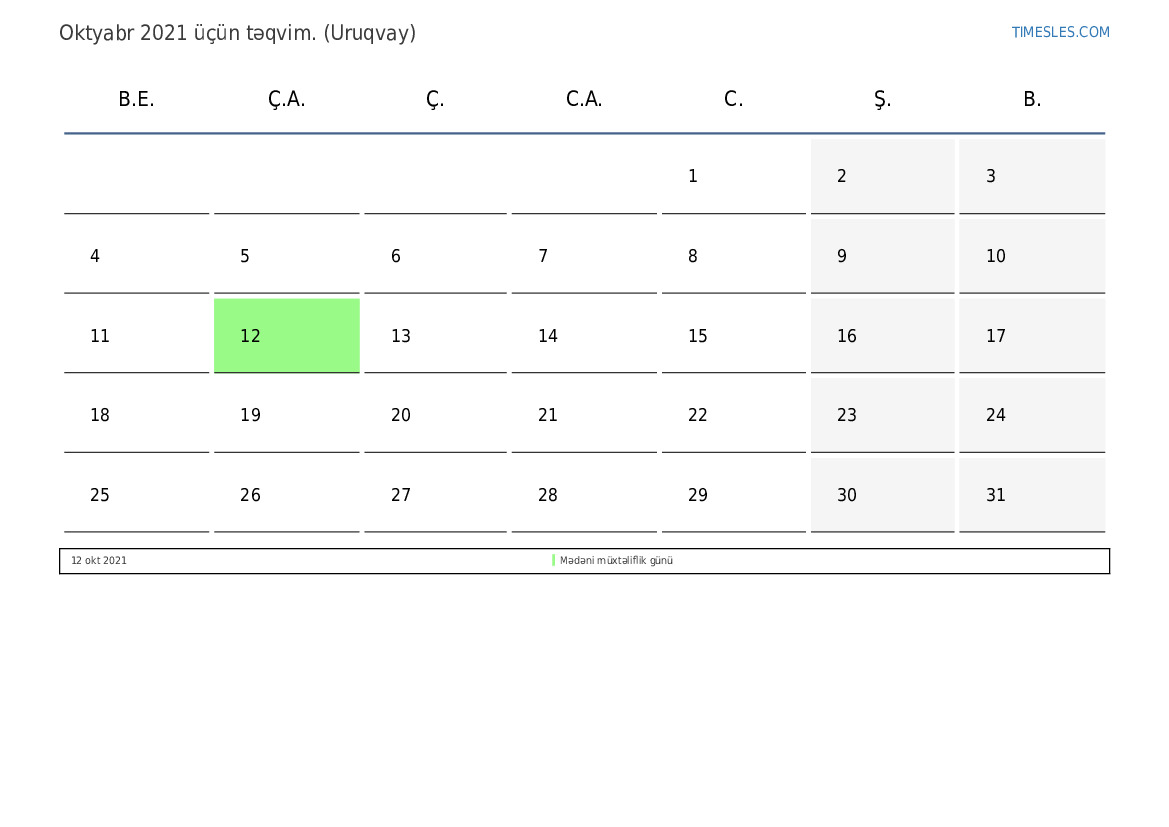Viewport: 1169px width, 827px height.
Task: Open the TIMESLES.COM link
Action: coord(1060,32)
